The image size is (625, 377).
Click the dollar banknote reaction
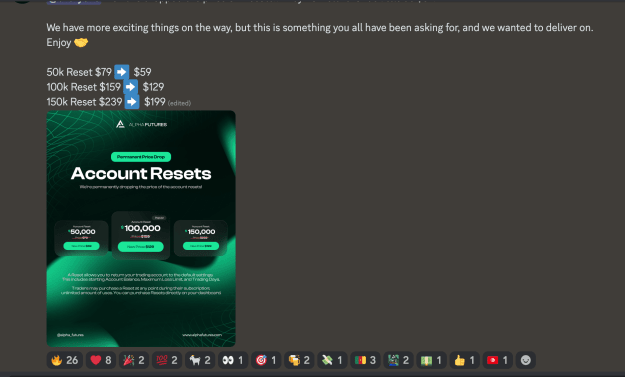click(x=432, y=360)
